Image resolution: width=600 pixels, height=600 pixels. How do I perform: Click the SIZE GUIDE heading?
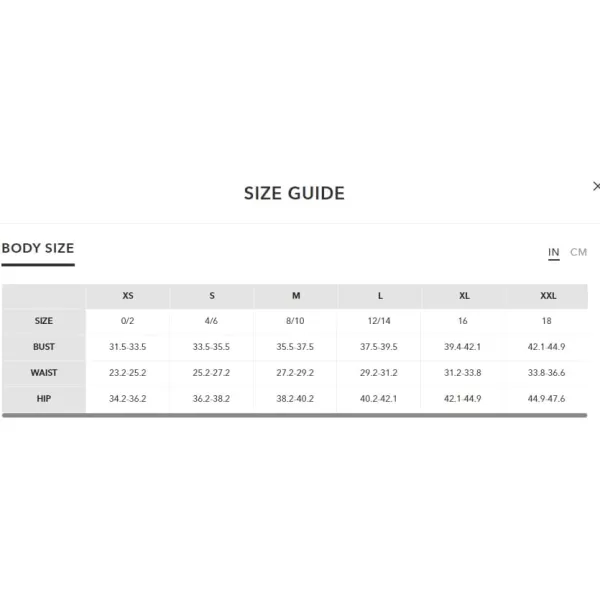(x=294, y=193)
